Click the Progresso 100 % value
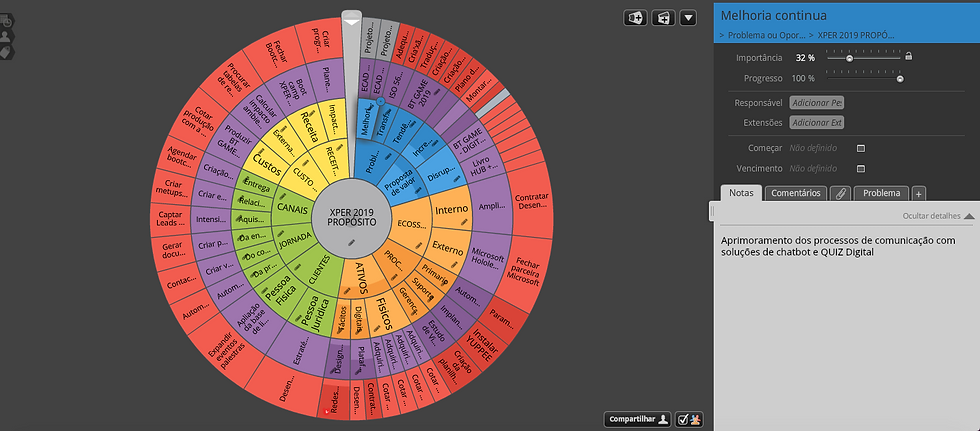980x431 pixels. coord(803,79)
